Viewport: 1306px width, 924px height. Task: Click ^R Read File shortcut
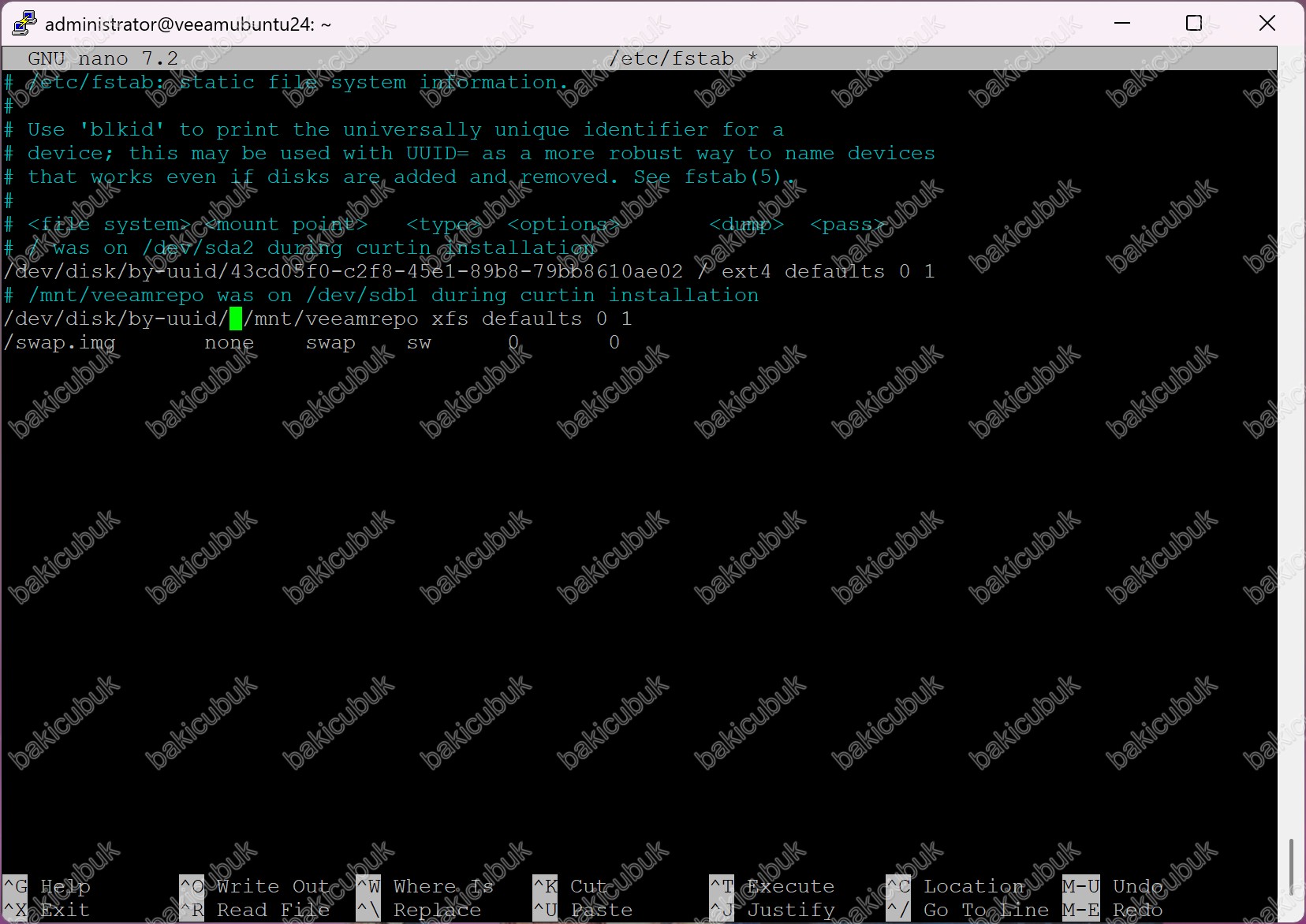click(x=255, y=910)
